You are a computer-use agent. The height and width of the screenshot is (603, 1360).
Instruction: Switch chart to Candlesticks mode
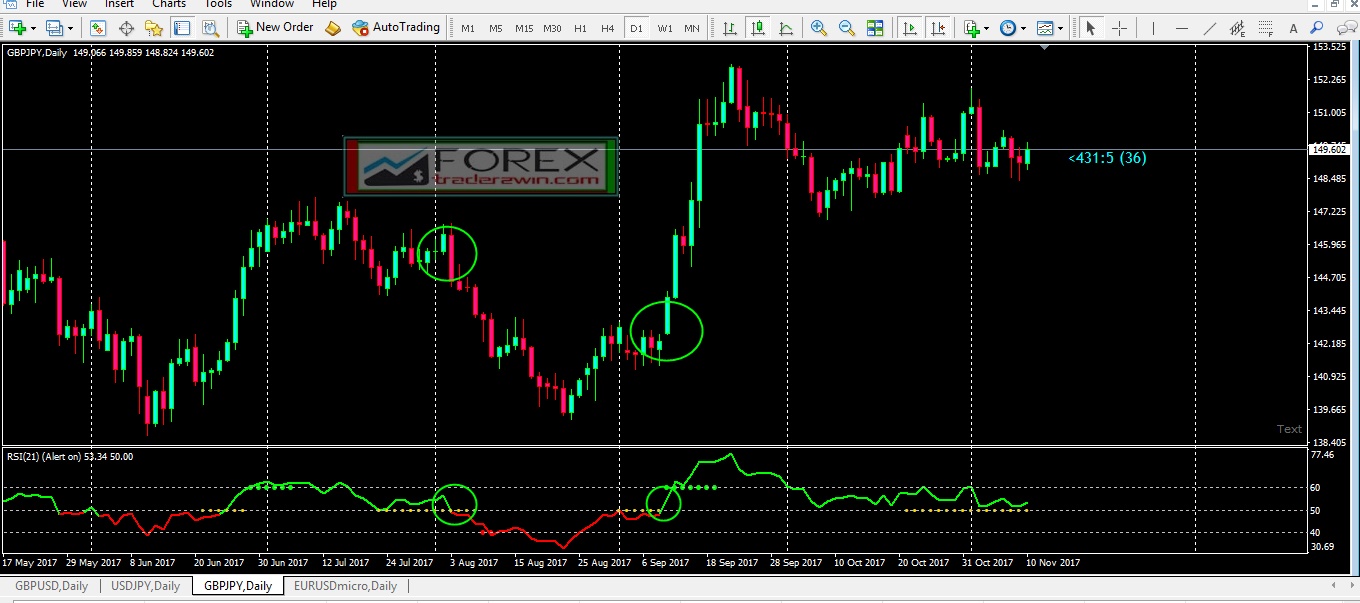758,28
